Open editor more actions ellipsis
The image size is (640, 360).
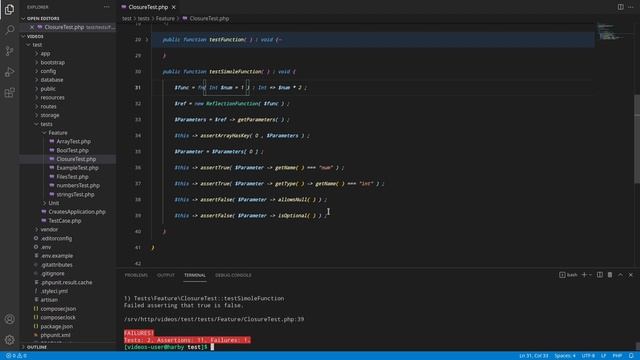[x=631, y=7]
